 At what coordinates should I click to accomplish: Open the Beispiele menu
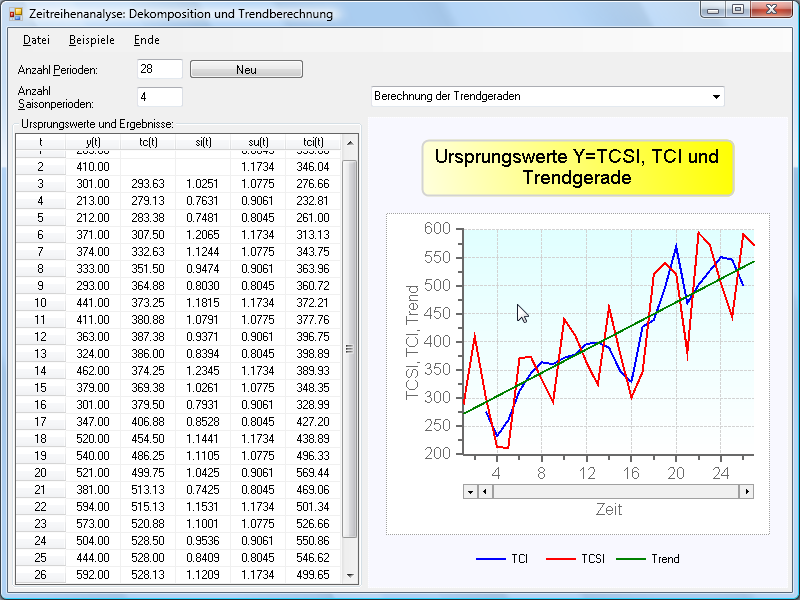[x=92, y=40]
